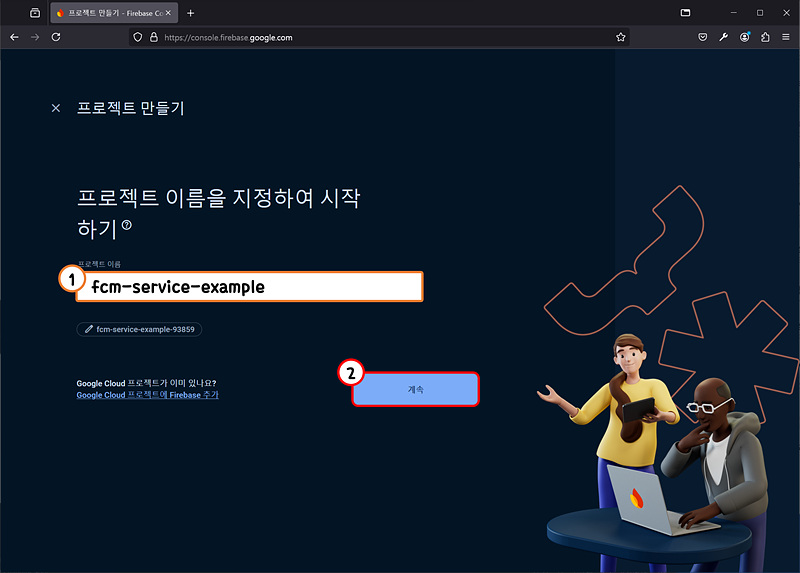
Task: Click the Firefox View icon at the far left of the tab bar
Action: 35,13
